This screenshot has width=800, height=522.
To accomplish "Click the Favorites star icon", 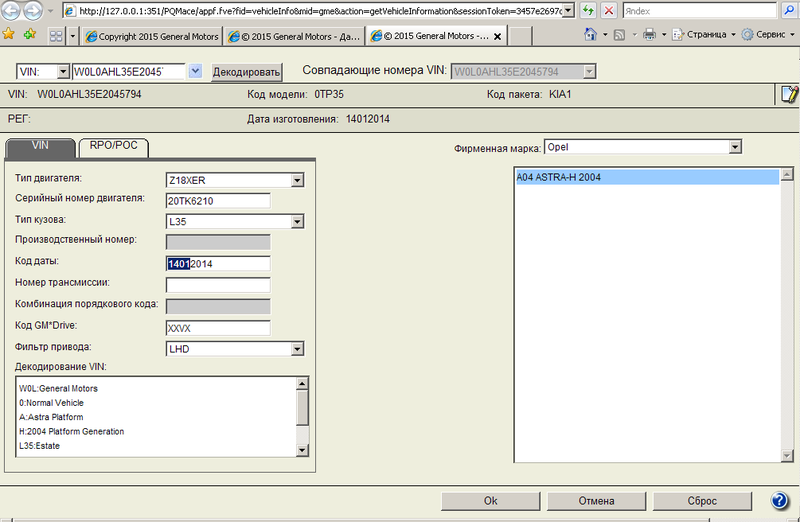I will pos(9,35).
